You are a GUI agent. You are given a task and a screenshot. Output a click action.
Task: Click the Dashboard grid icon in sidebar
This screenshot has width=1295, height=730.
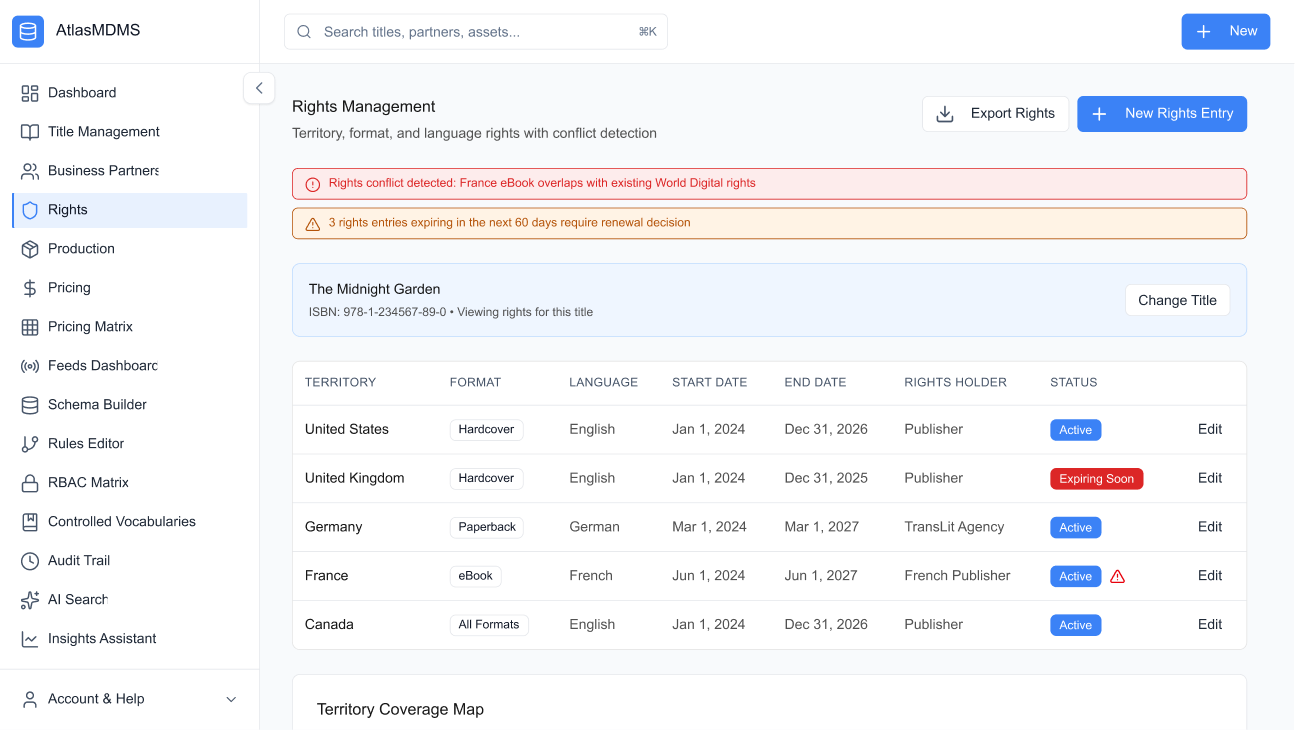point(30,93)
